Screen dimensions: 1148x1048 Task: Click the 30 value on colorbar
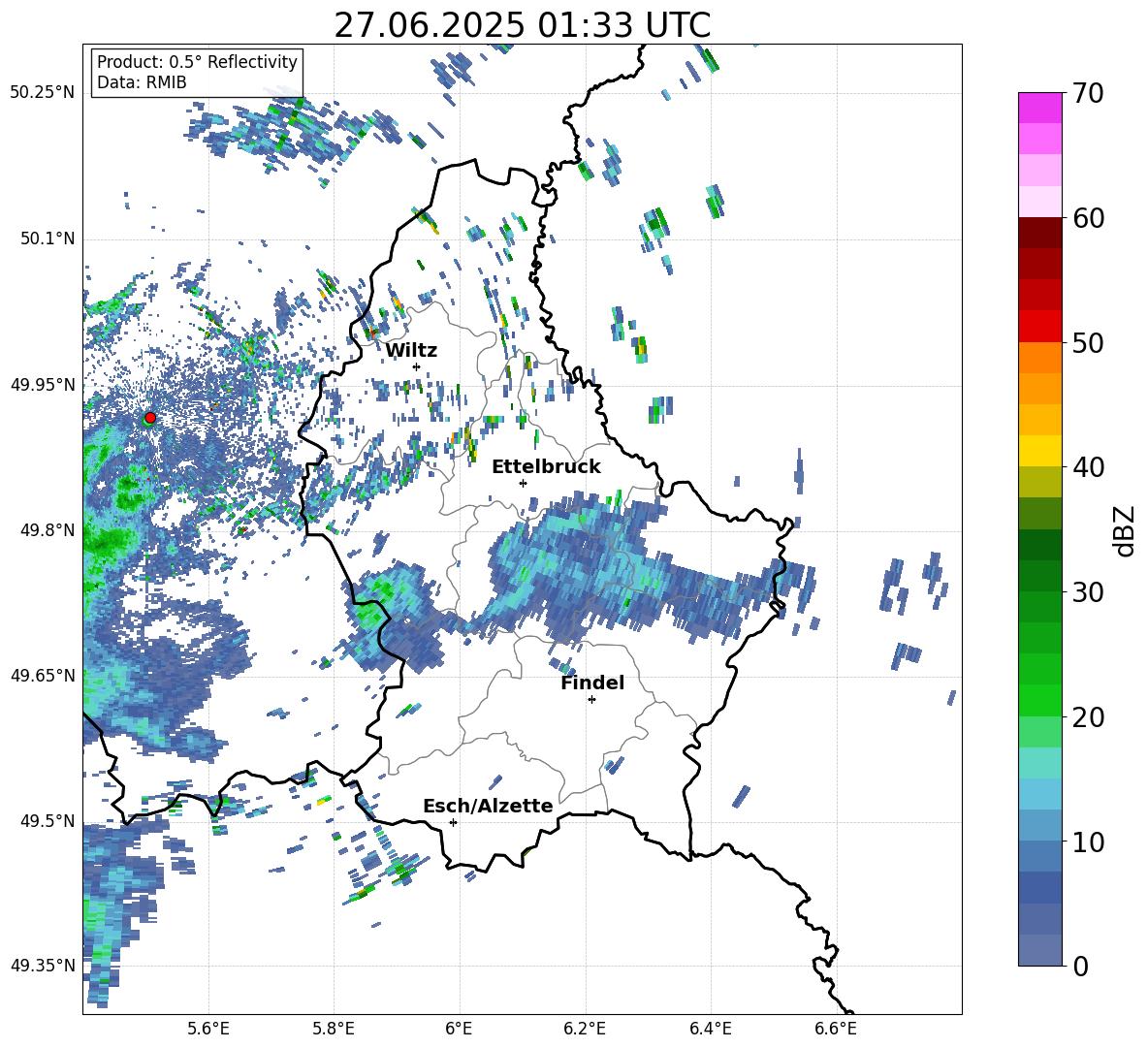[1088, 592]
